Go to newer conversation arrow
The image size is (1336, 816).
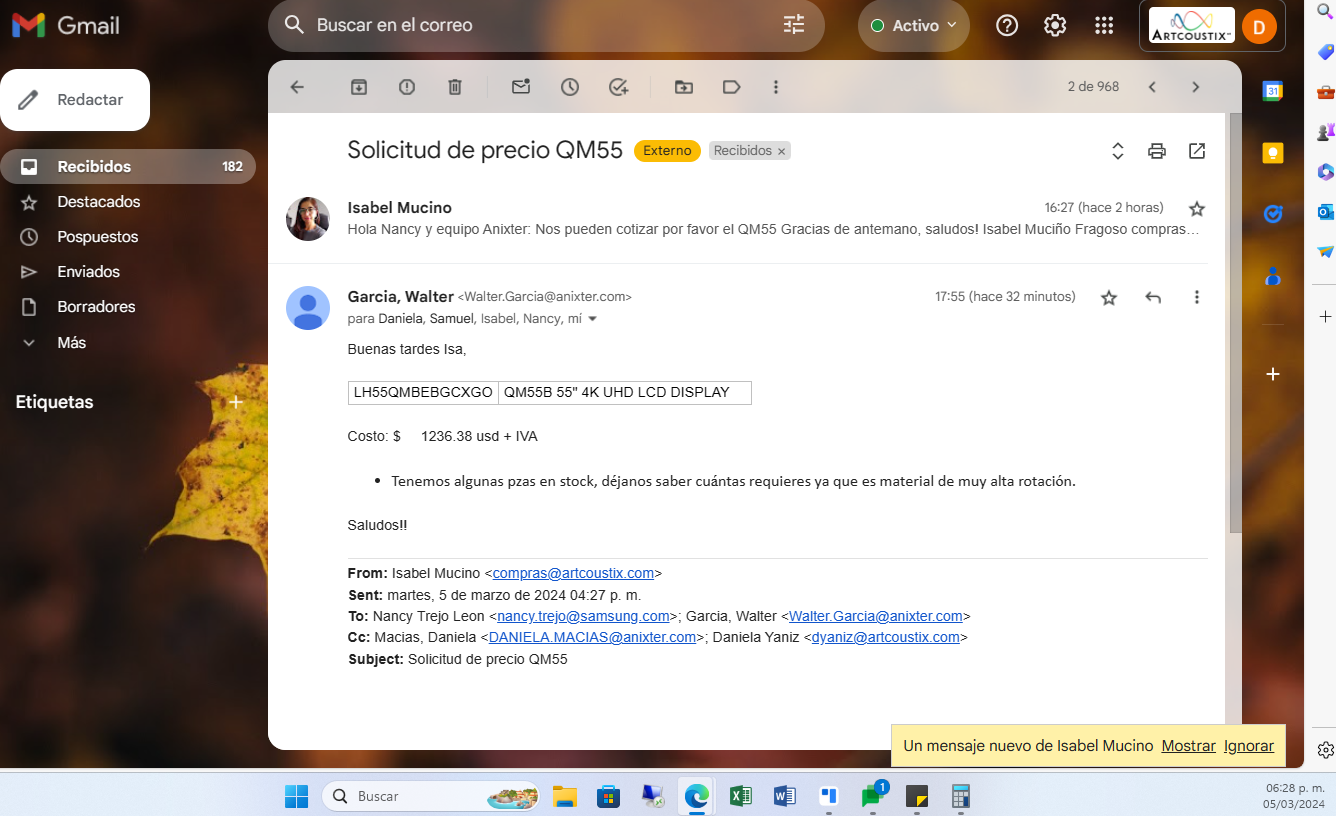[x=1152, y=87]
